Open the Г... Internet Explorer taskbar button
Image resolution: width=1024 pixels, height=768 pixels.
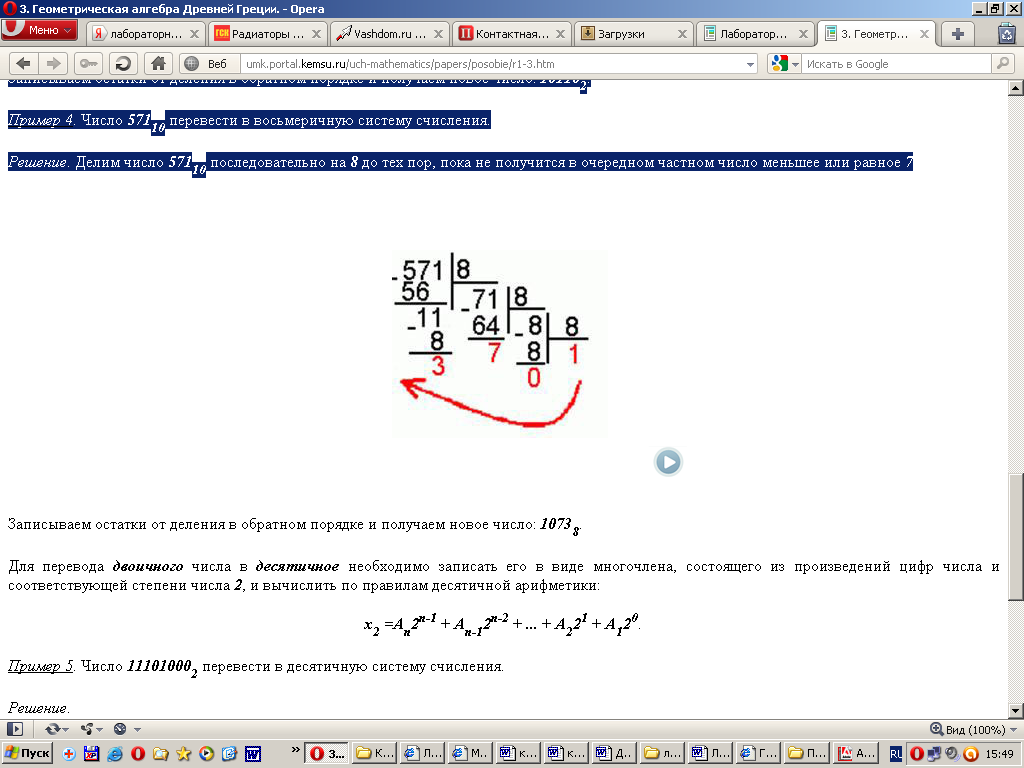click(x=756, y=753)
